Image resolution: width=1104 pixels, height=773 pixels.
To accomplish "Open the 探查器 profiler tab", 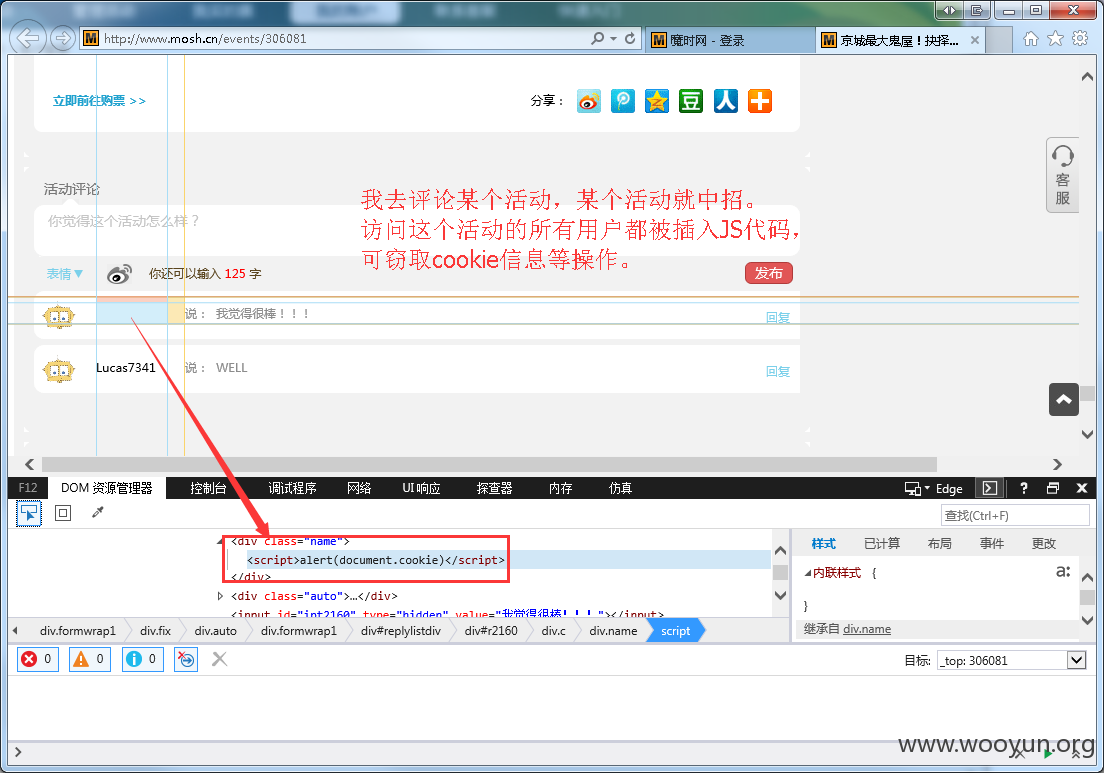I will tap(494, 488).
